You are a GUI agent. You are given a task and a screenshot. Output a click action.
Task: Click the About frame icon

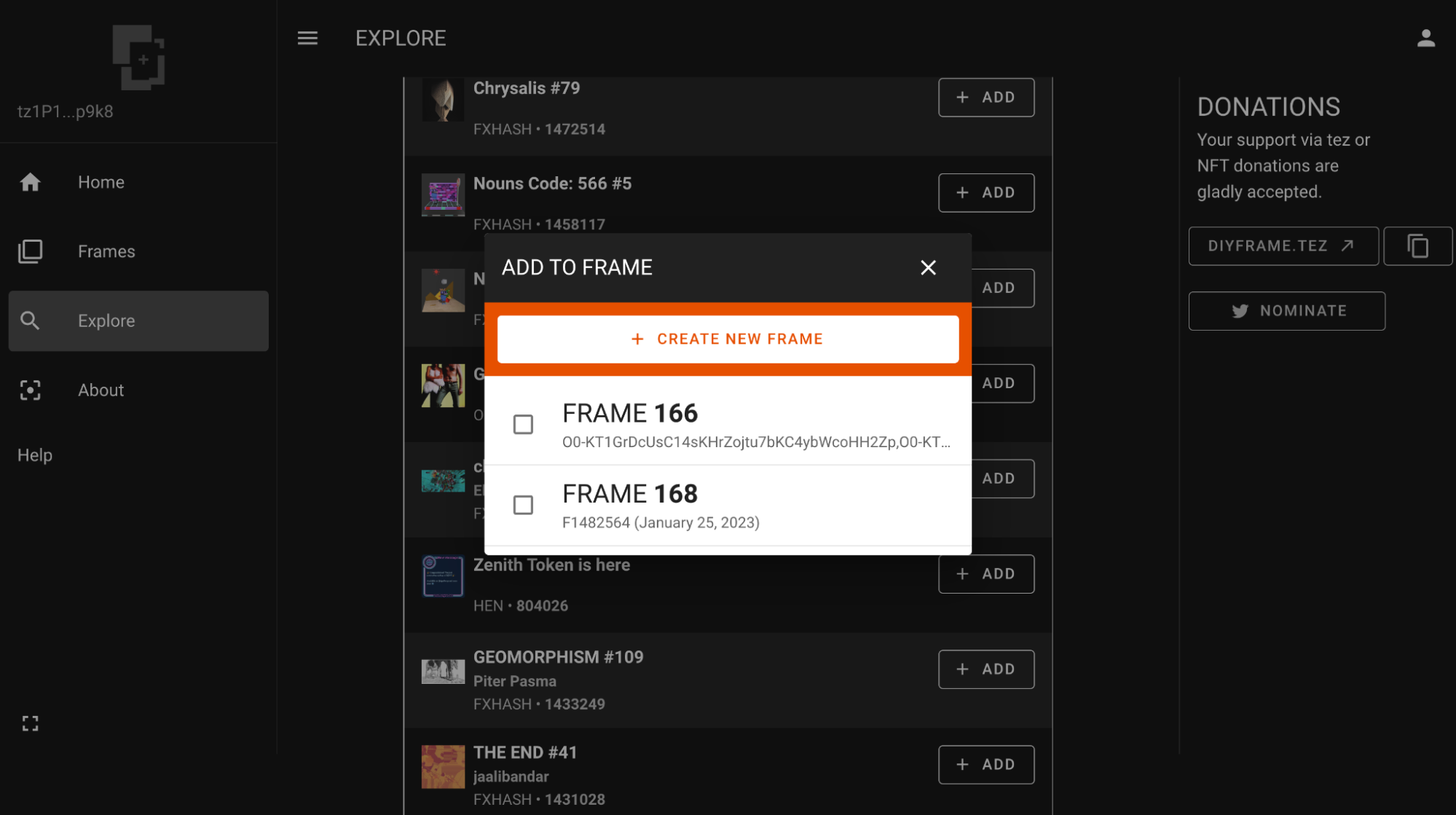(x=30, y=390)
